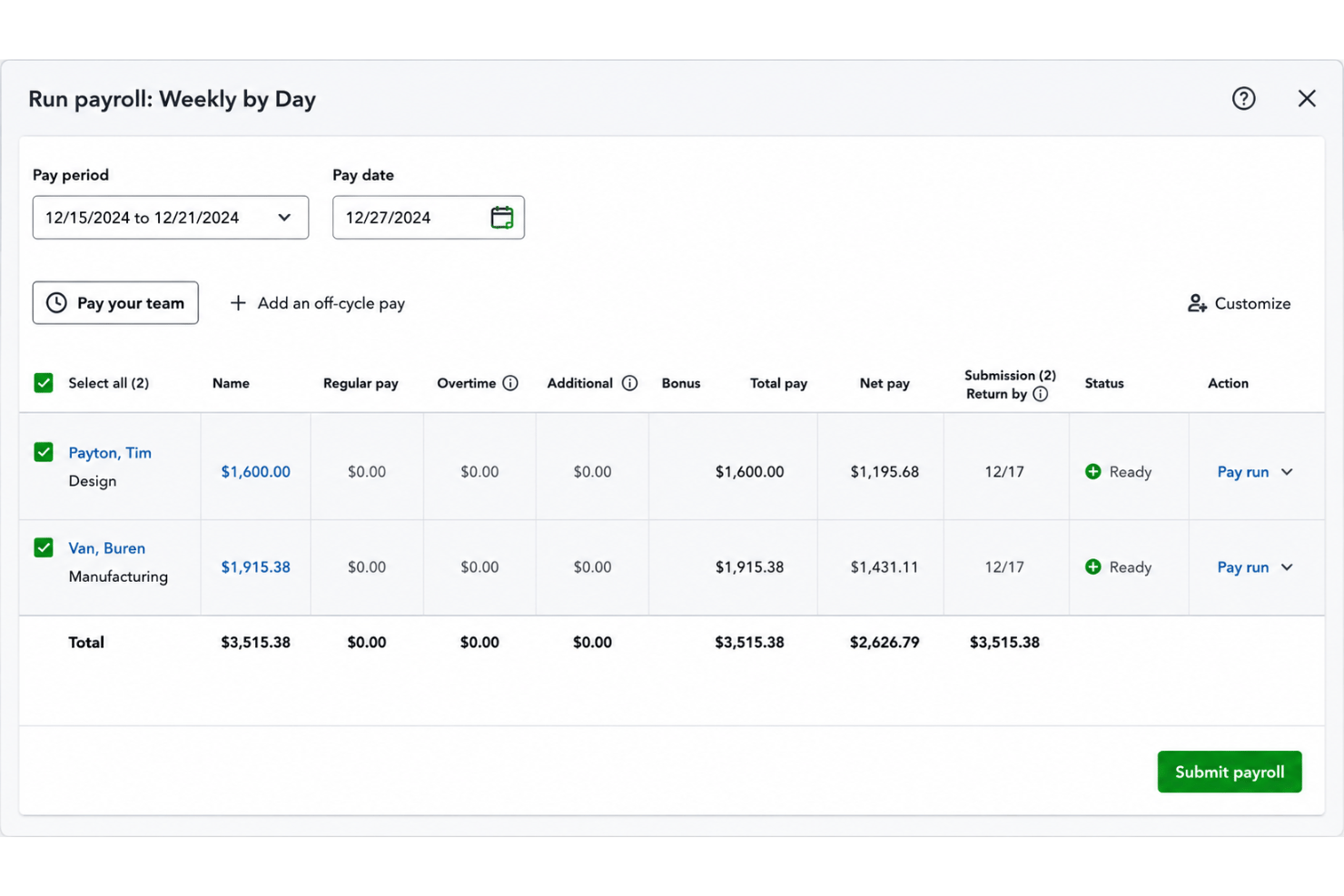Uncheck the Van, Buren row checkbox
Viewport: 1344px width, 896px height.
point(44,547)
